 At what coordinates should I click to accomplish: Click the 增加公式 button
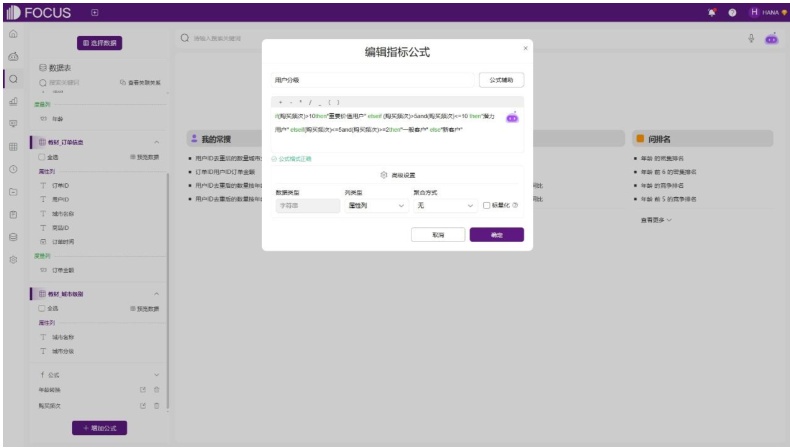[99, 428]
